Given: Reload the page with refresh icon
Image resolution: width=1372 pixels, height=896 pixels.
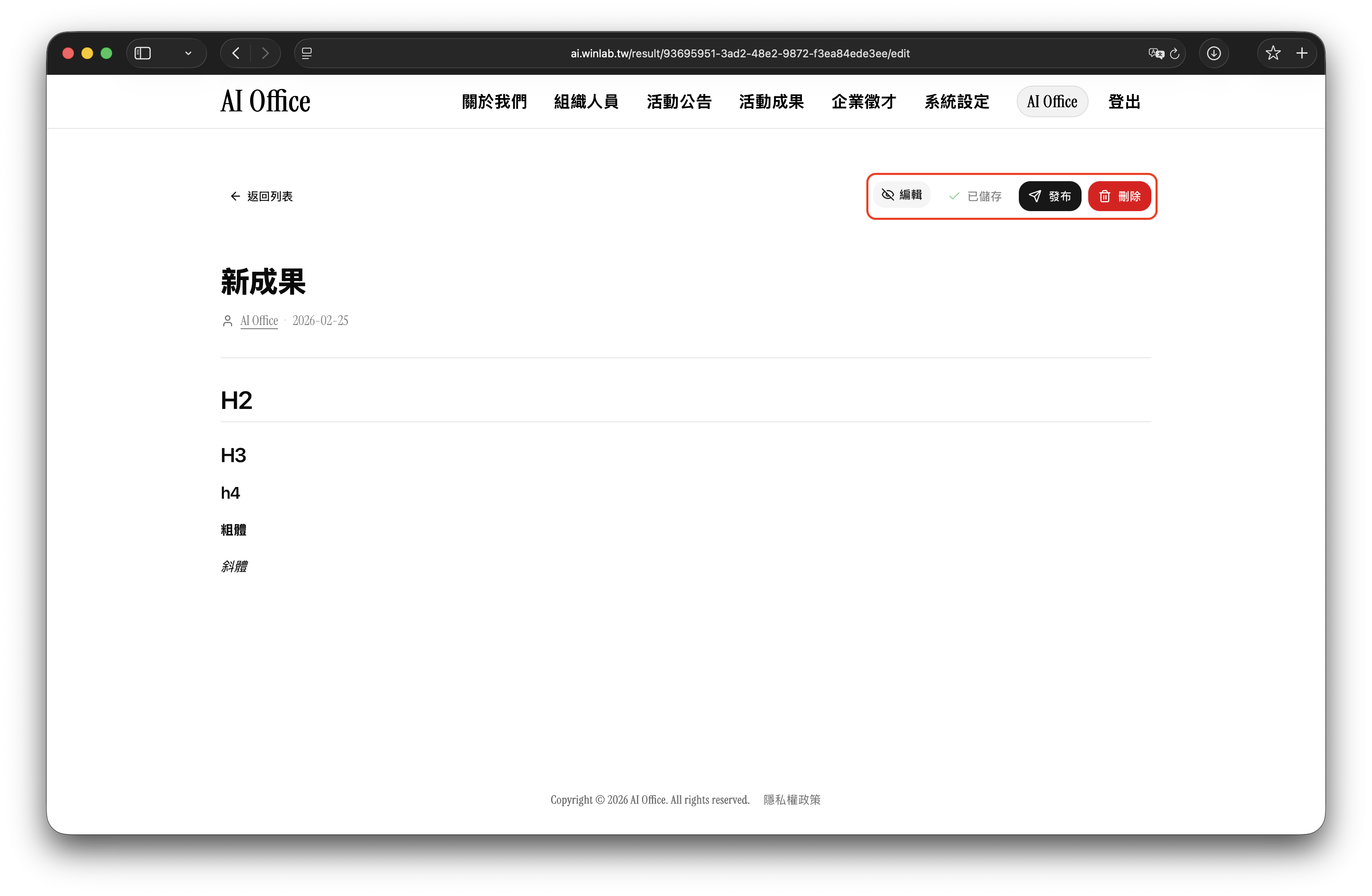Looking at the screenshot, I should pos(1174,54).
